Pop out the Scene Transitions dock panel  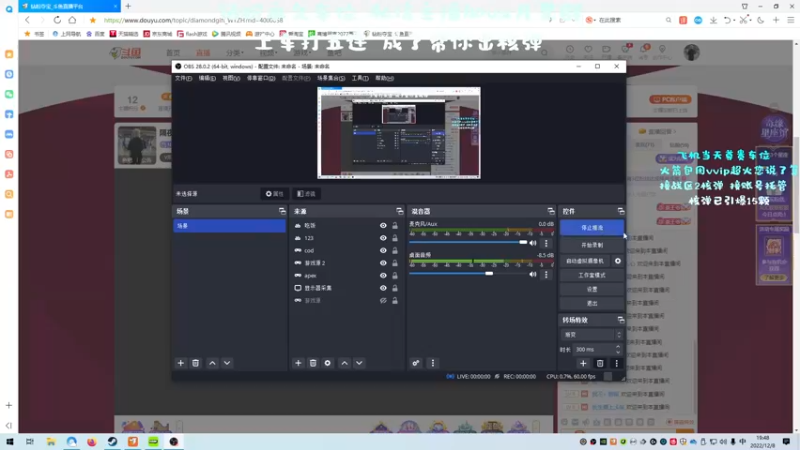620,320
